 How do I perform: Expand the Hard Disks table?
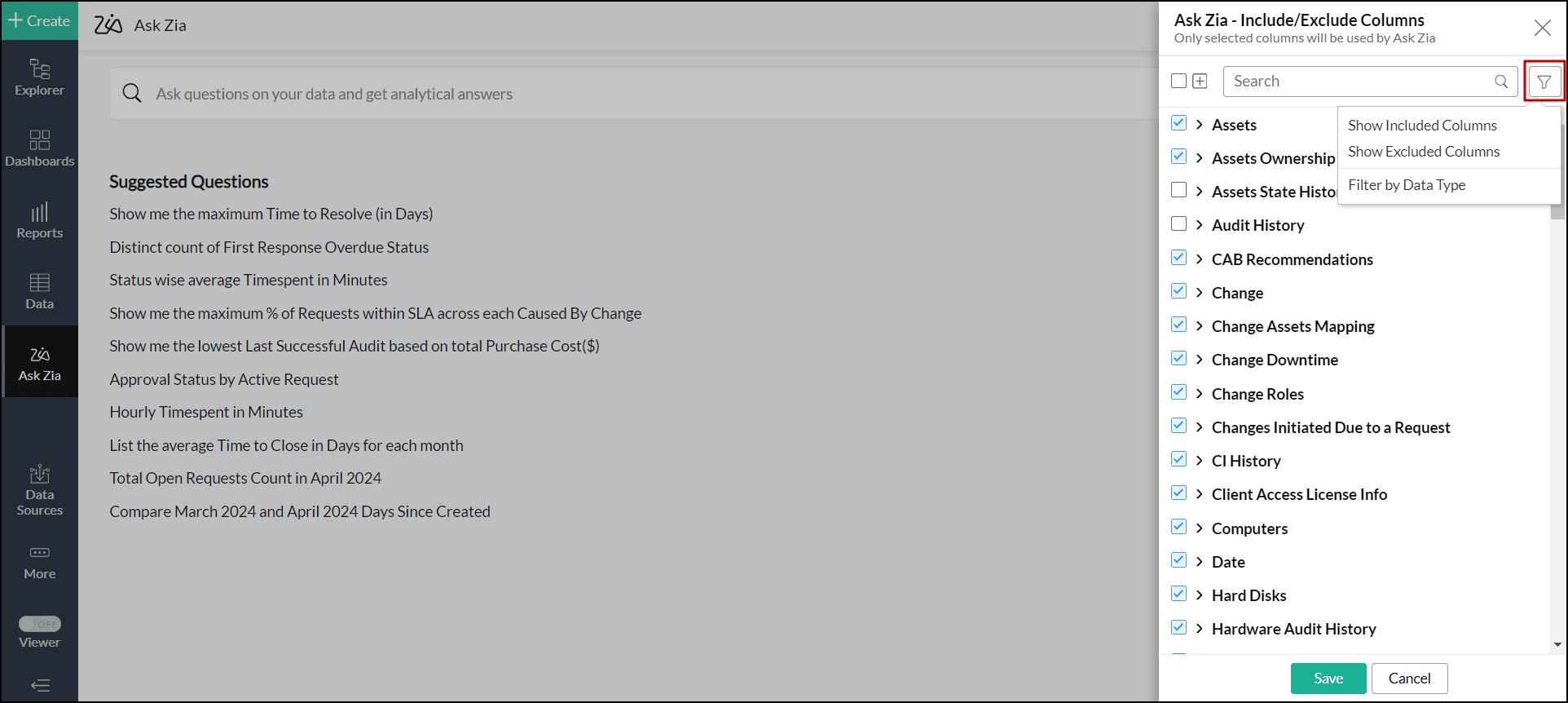pyautogui.click(x=1199, y=595)
